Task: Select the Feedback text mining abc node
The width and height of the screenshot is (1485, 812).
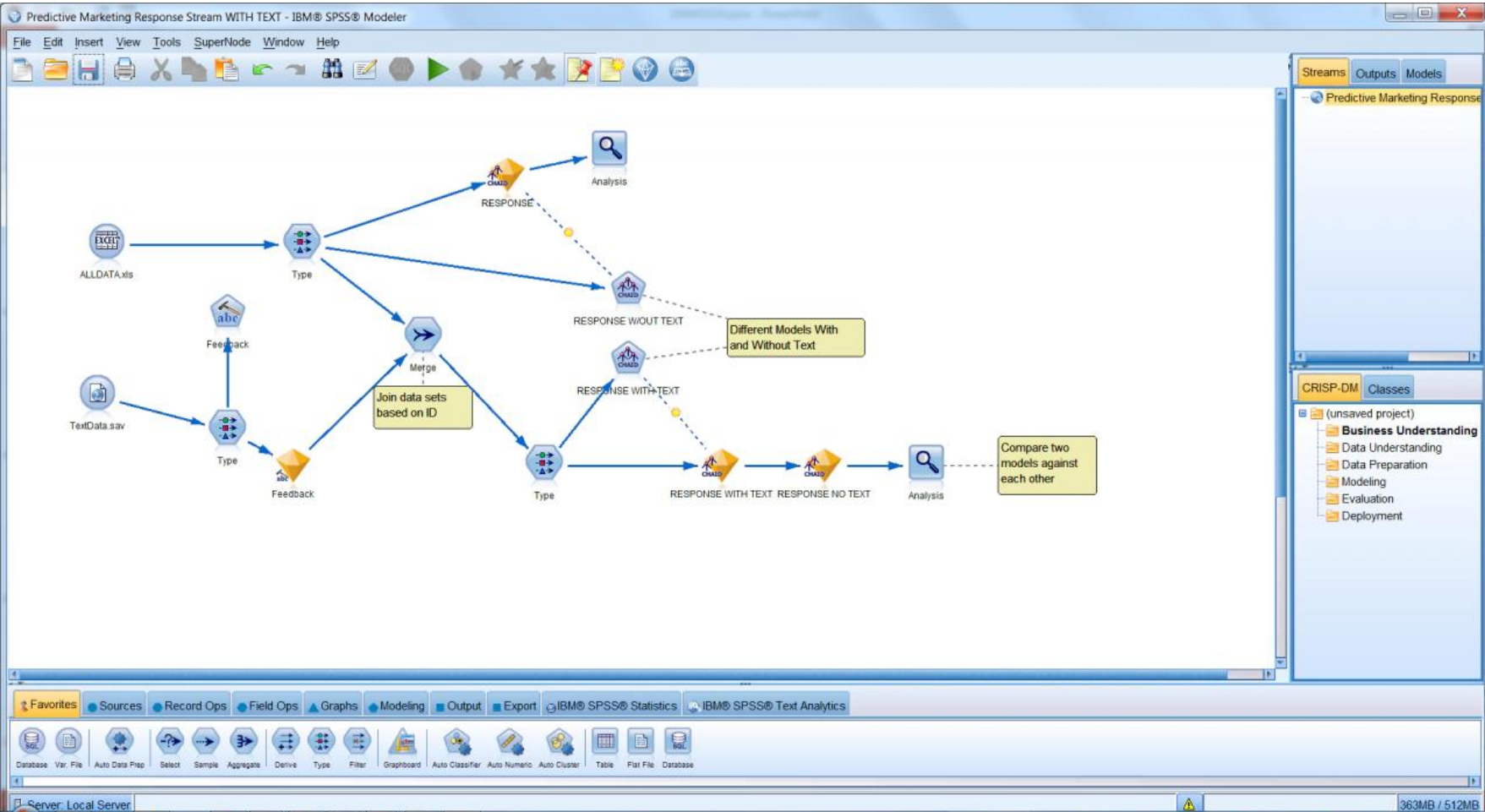Action: [227, 313]
